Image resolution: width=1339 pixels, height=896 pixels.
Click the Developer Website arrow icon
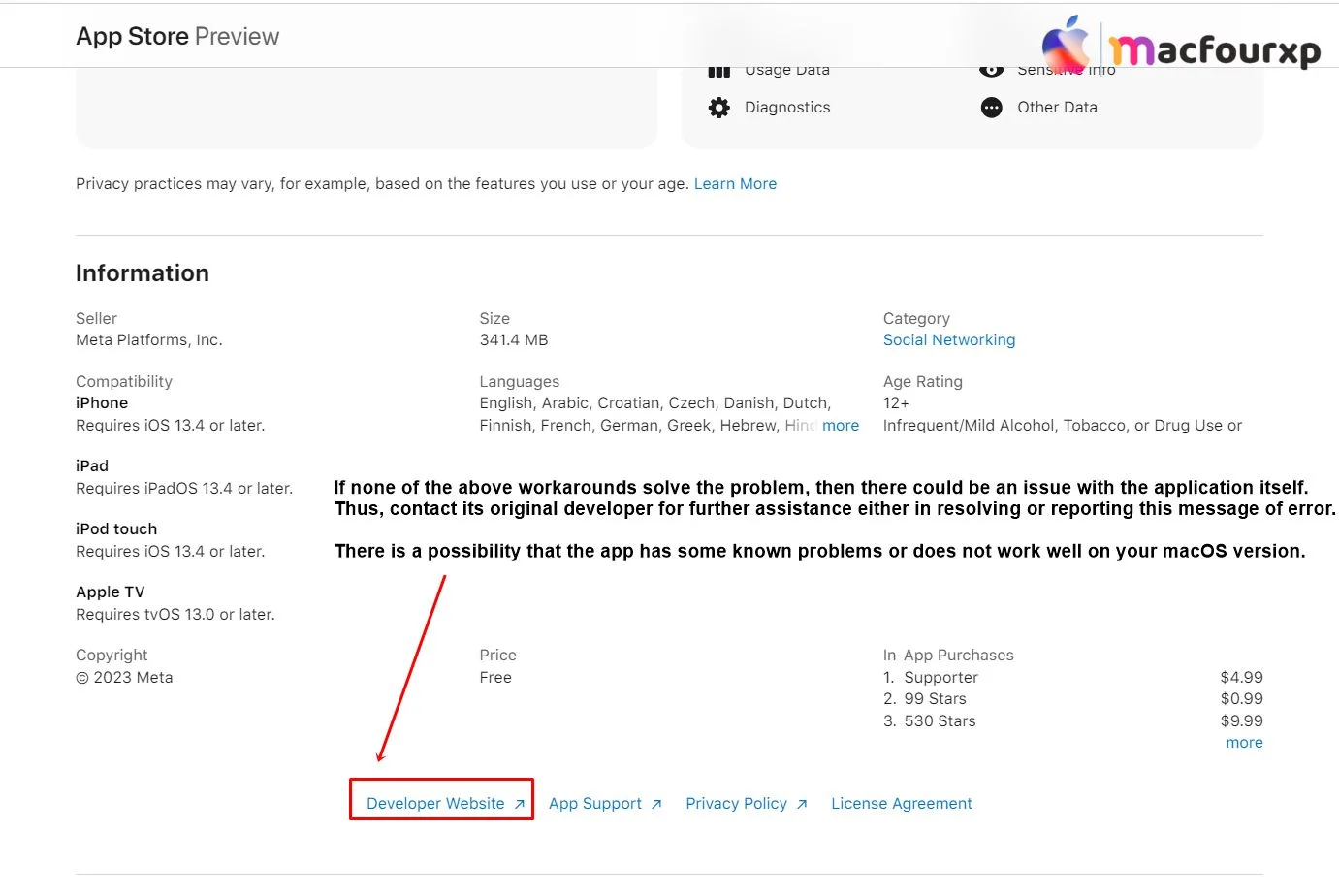coord(519,804)
